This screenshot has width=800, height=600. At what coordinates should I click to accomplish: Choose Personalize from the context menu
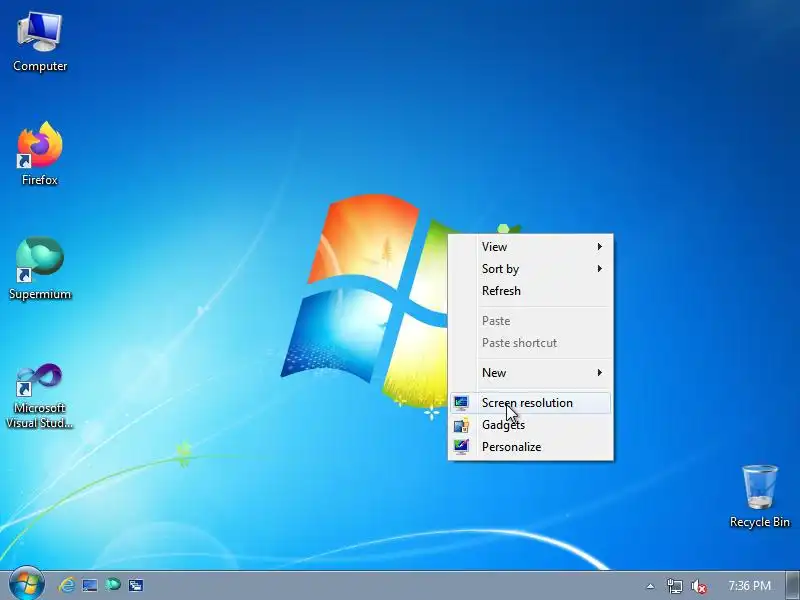coord(531,447)
